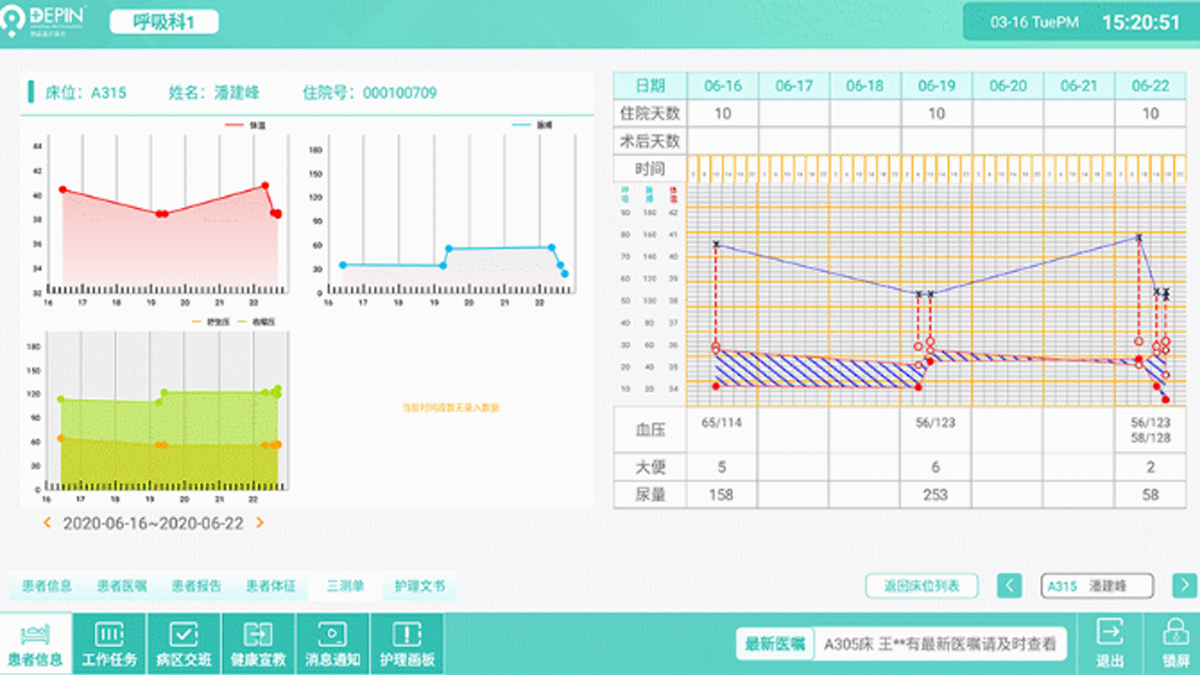Open 患者信息 in the bottom navigation bar
The width and height of the screenshot is (1200, 675).
tap(36, 644)
